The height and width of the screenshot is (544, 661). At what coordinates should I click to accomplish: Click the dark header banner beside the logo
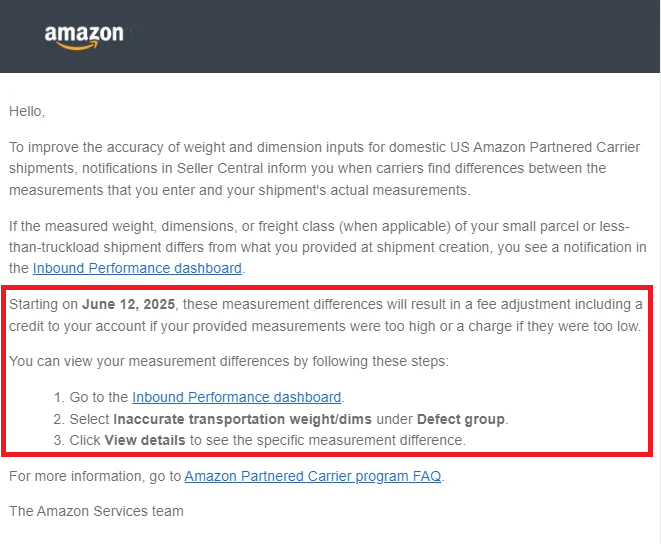(400, 36)
